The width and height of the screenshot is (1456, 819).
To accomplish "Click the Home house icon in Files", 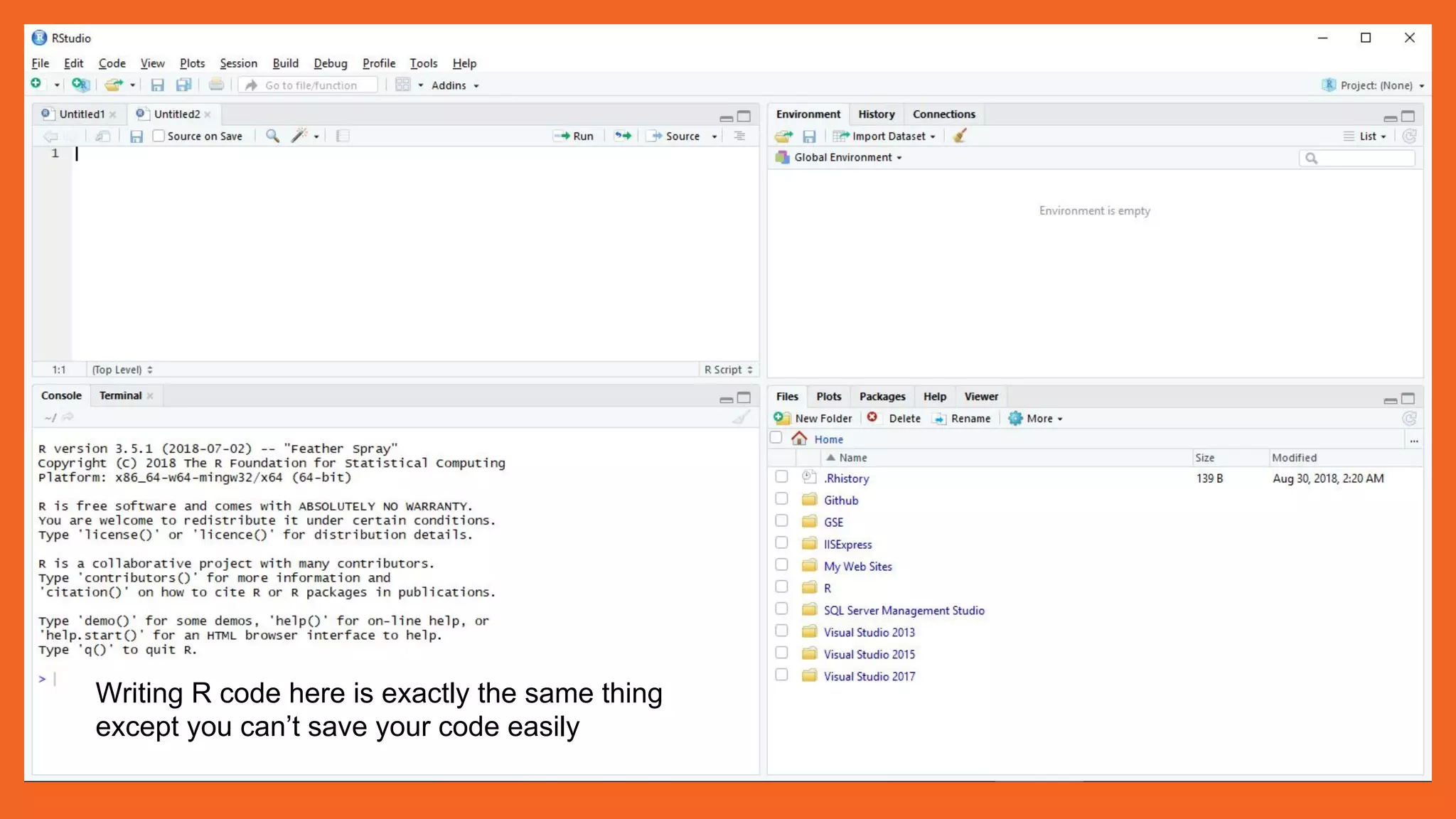I will tap(799, 439).
